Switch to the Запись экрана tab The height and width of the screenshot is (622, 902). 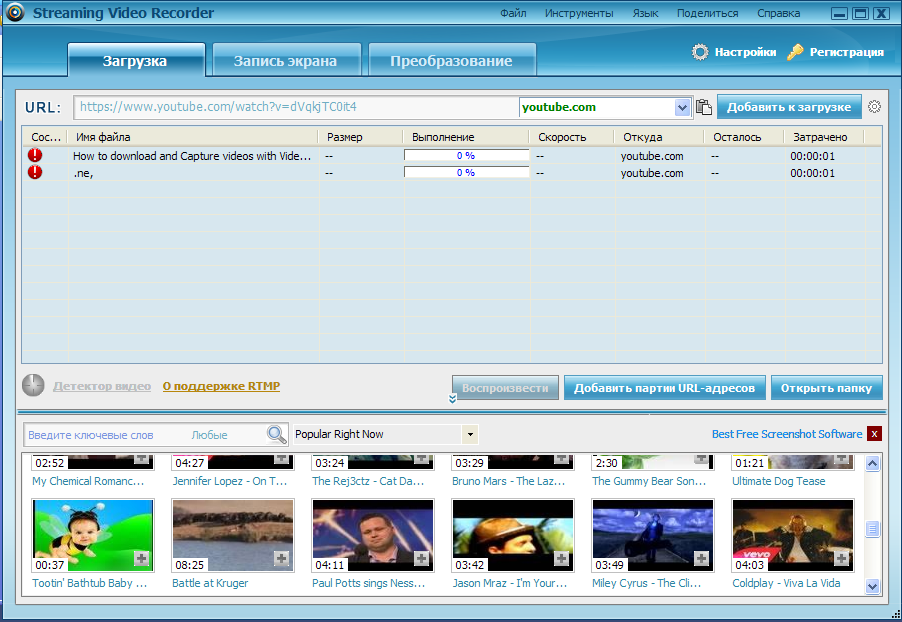pyautogui.click(x=285, y=61)
